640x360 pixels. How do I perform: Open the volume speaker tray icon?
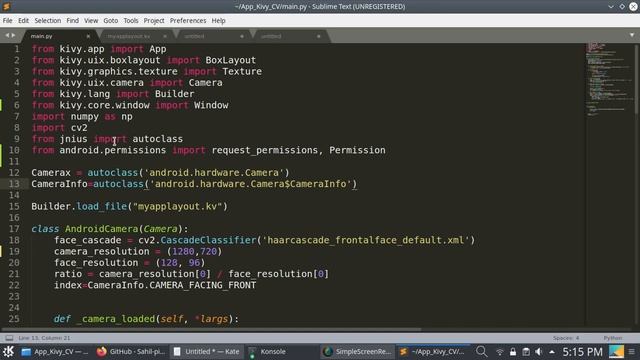click(539, 352)
